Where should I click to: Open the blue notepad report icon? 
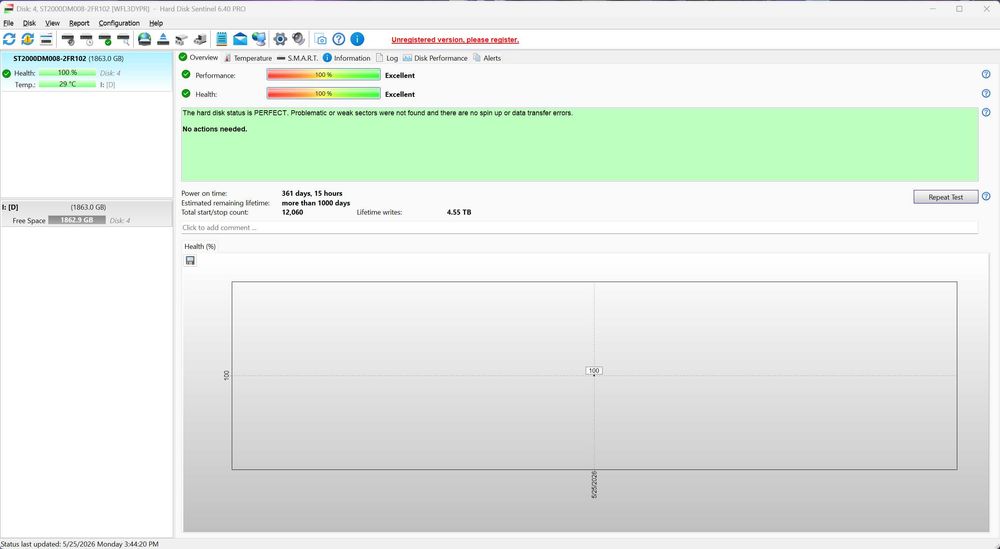pos(221,40)
